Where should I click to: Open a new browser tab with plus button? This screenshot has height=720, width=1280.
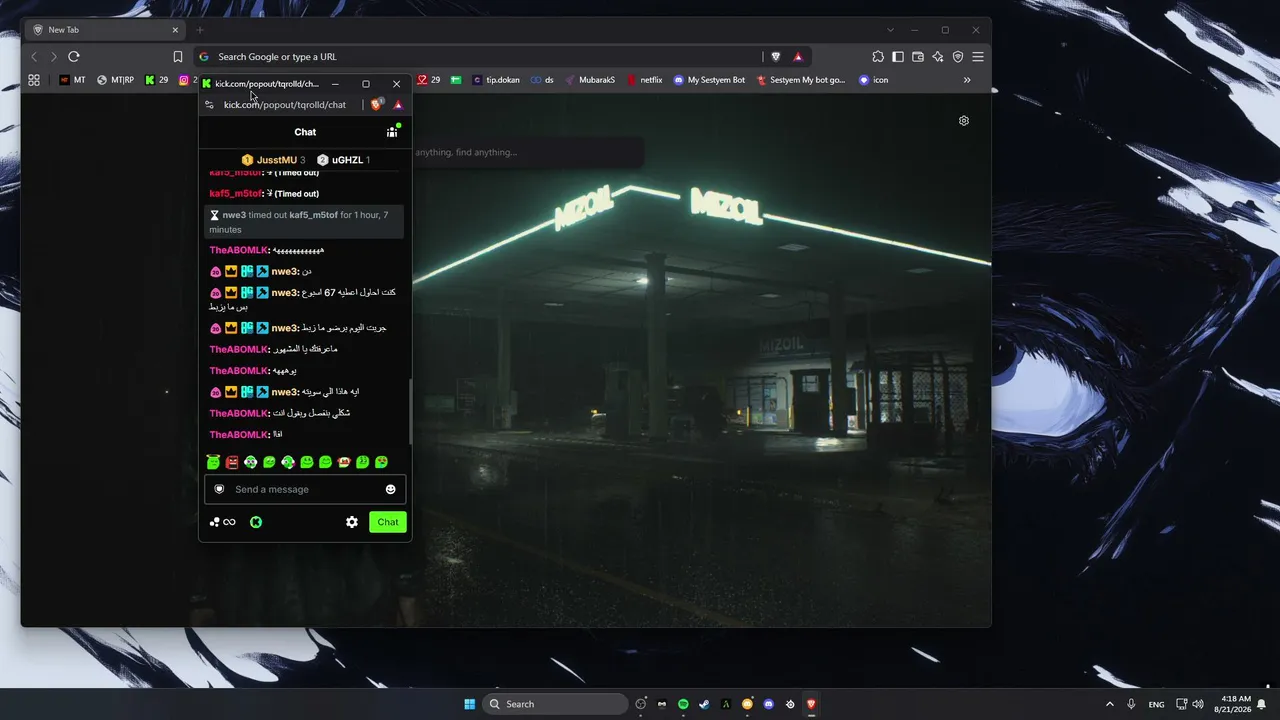[x=200, y=30]
